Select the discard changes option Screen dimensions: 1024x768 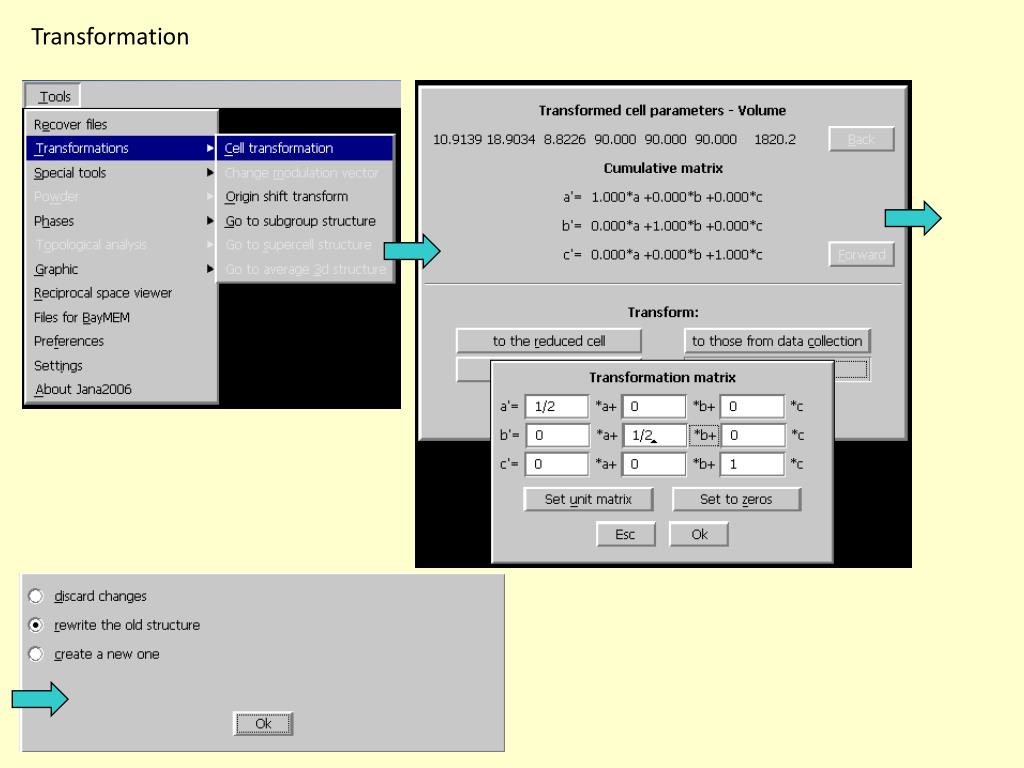tap(36, 596)
